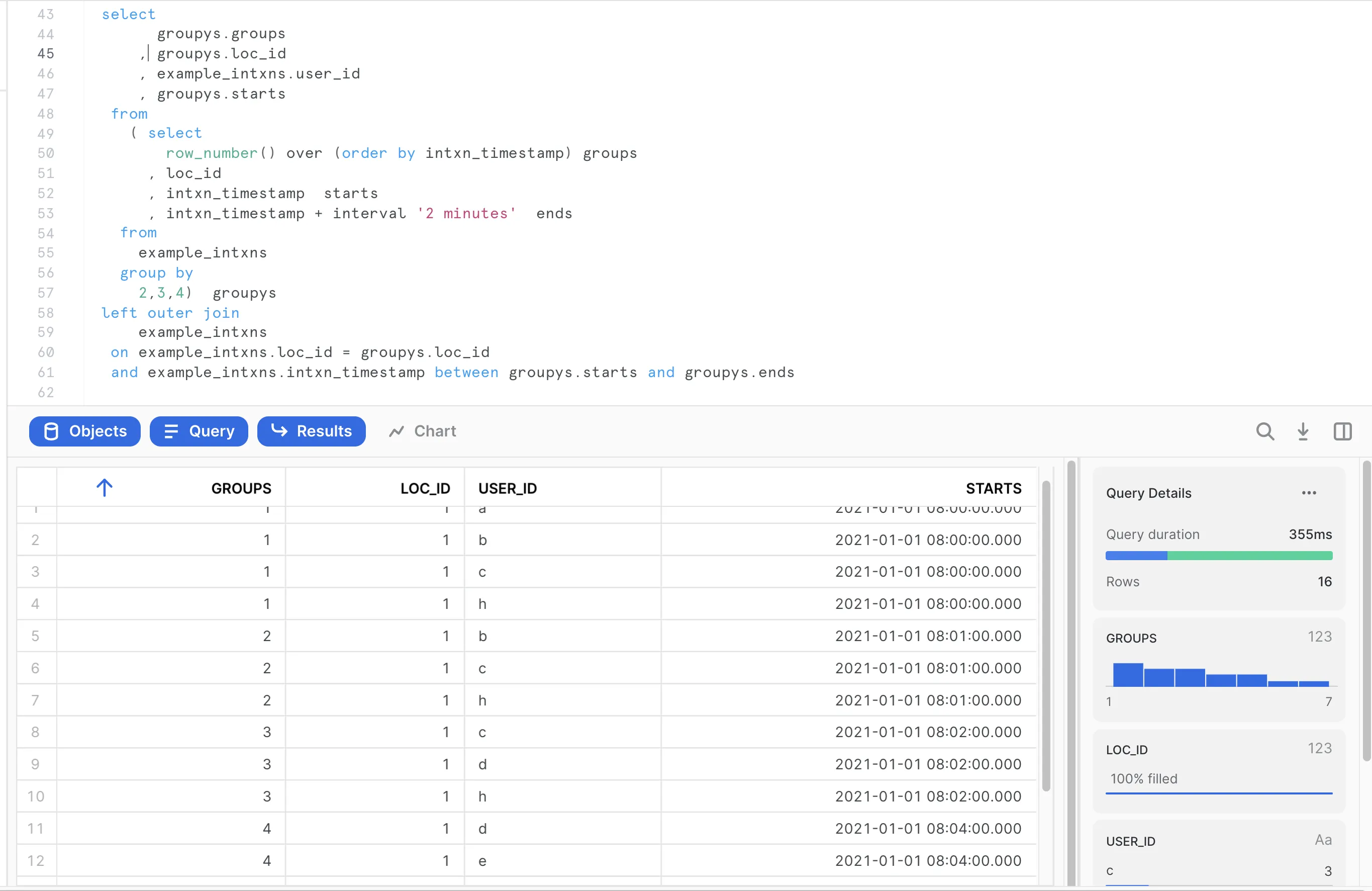Download results using the download icon
The width and height of the screenshot is (1372, 891).
(x=1303, y=431)
